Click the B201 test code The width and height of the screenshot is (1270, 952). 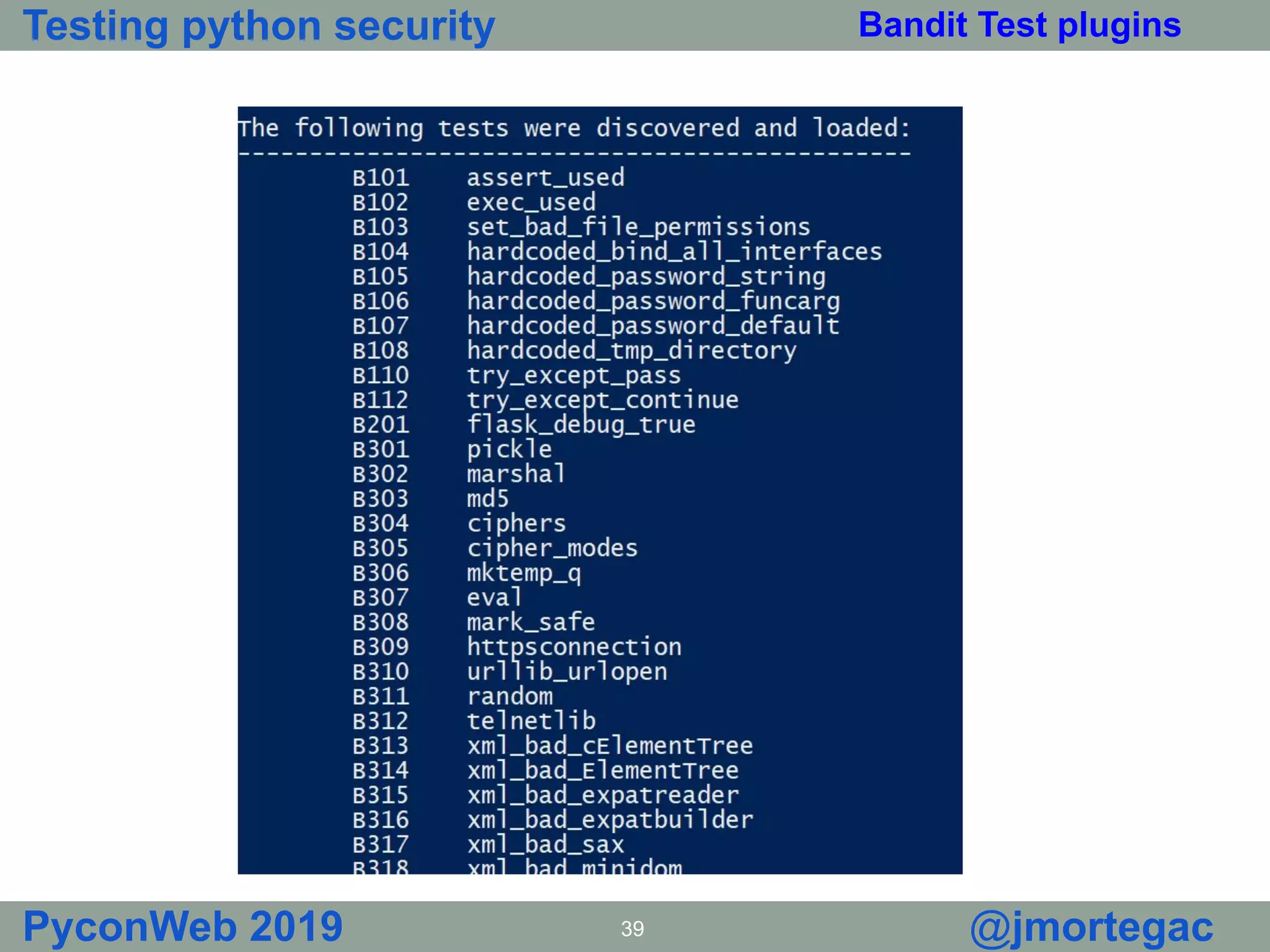(381, 425)
